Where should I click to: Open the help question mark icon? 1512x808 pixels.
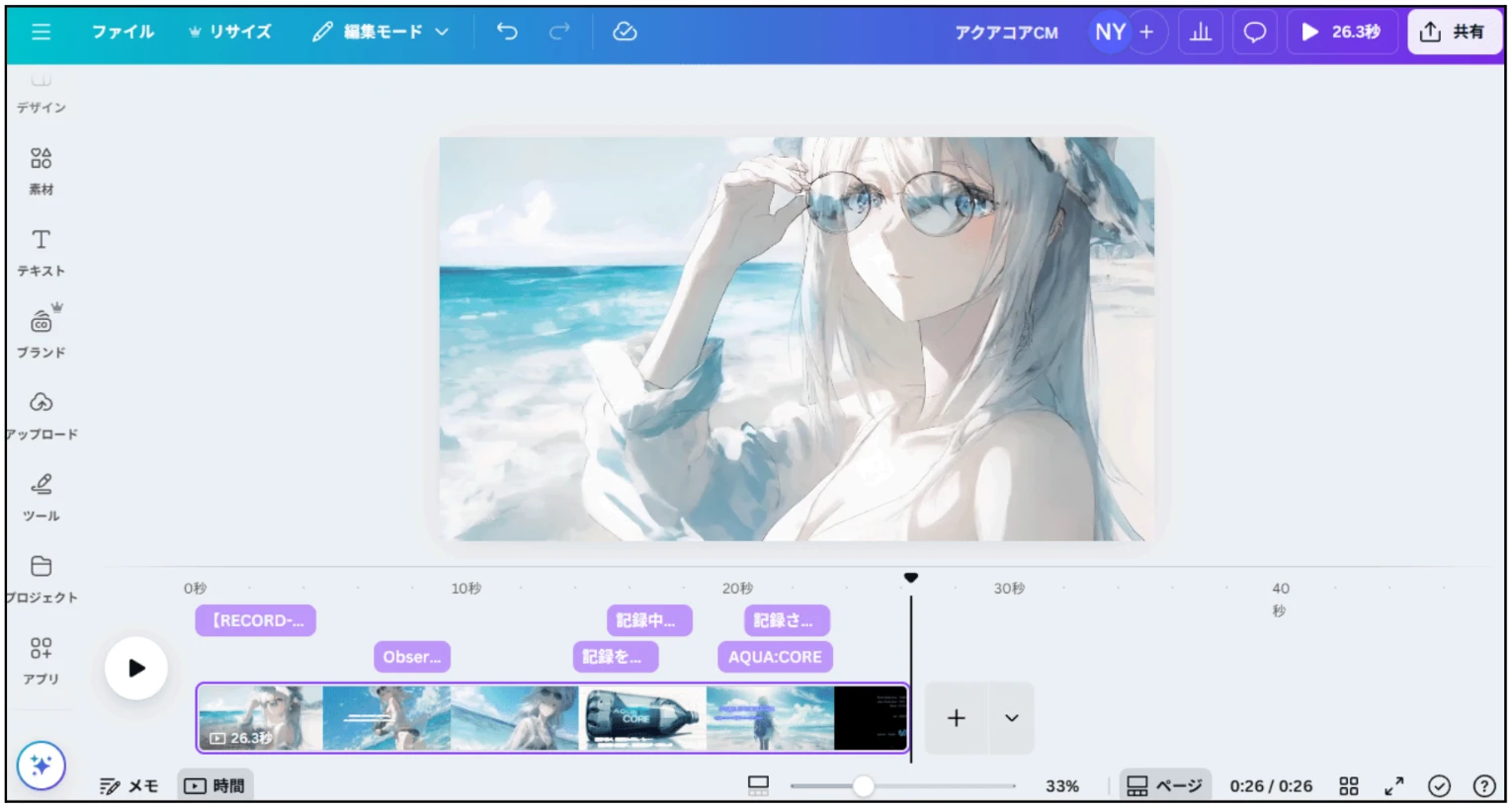click(x=1483, y=786)
